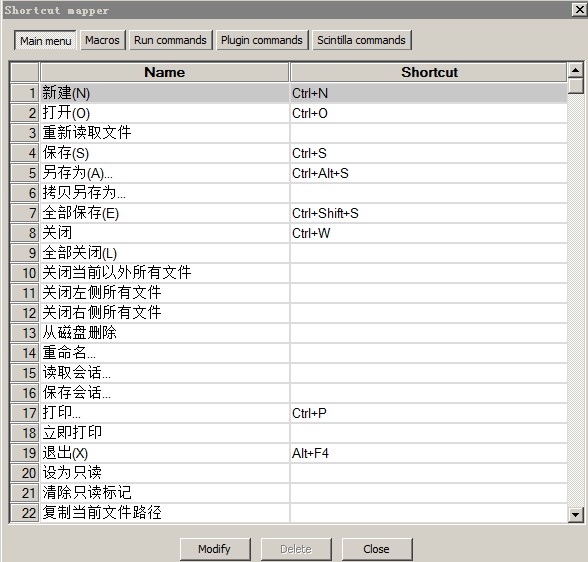588x562 pixels.
Task: Select the 读取会话... entry
Action: [x=165, y=373]
